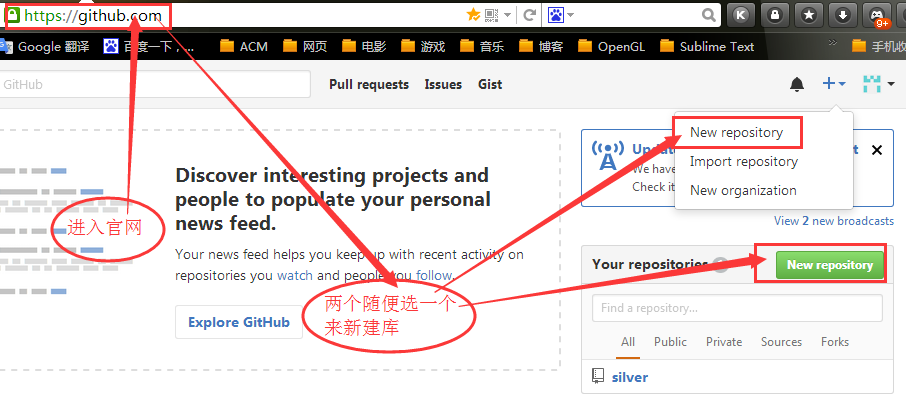Dismiss the broadcast announcement with X

point(877,150)
